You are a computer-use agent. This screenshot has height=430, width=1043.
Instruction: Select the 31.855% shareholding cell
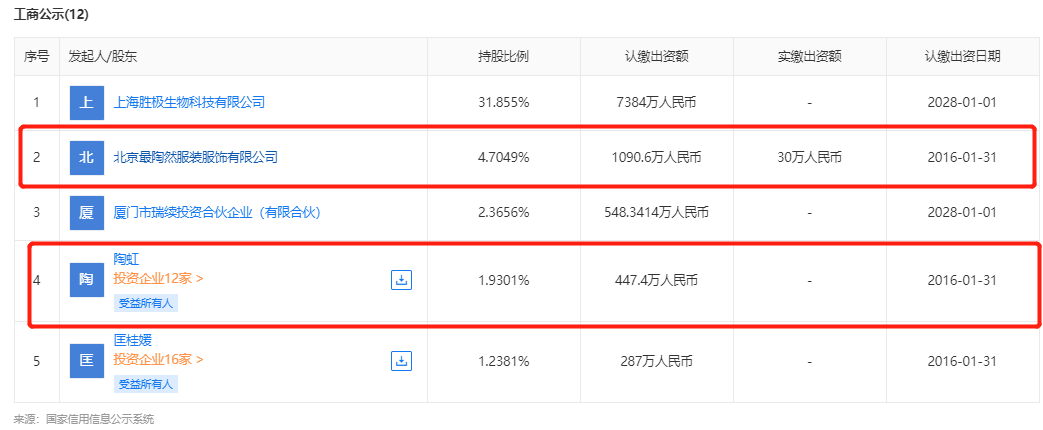(x=504, y=103)
